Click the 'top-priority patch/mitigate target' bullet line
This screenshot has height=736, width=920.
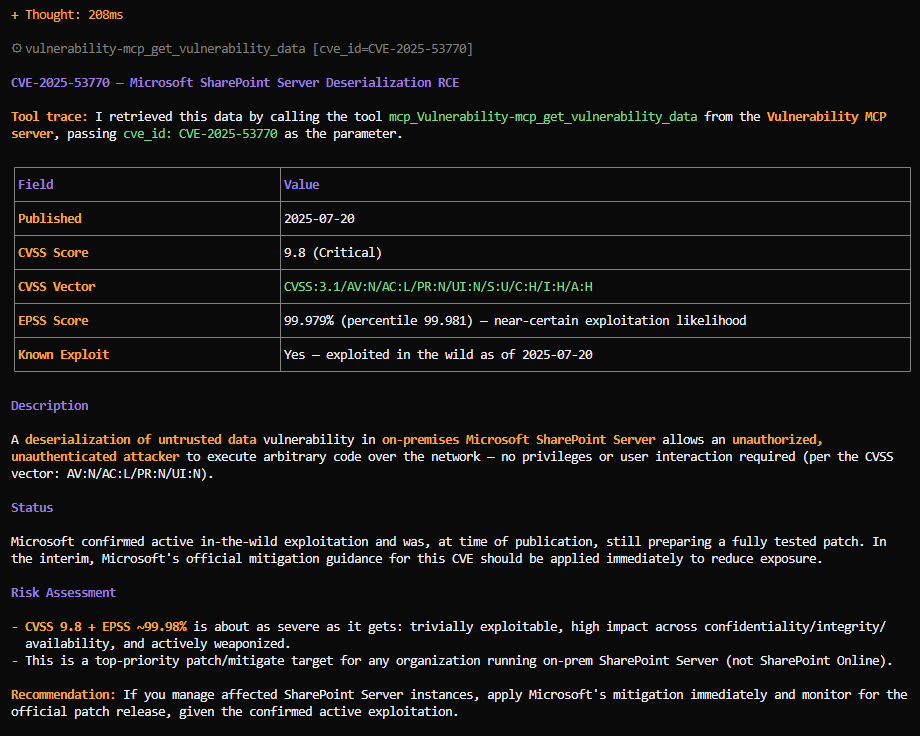coord(452,661)
